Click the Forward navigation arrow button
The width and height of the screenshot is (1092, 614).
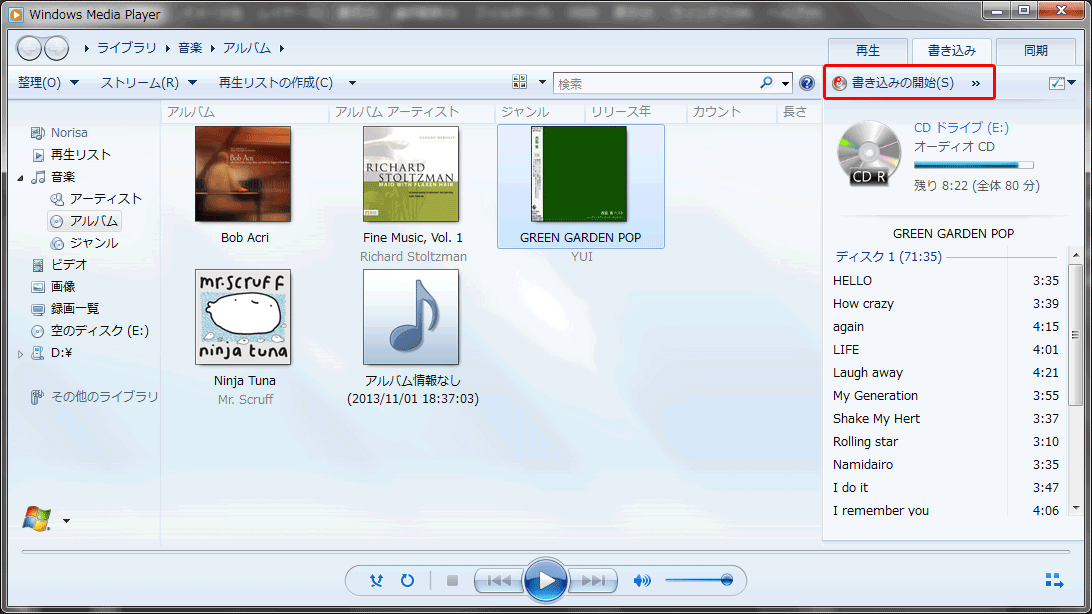(x=56, y=48)
